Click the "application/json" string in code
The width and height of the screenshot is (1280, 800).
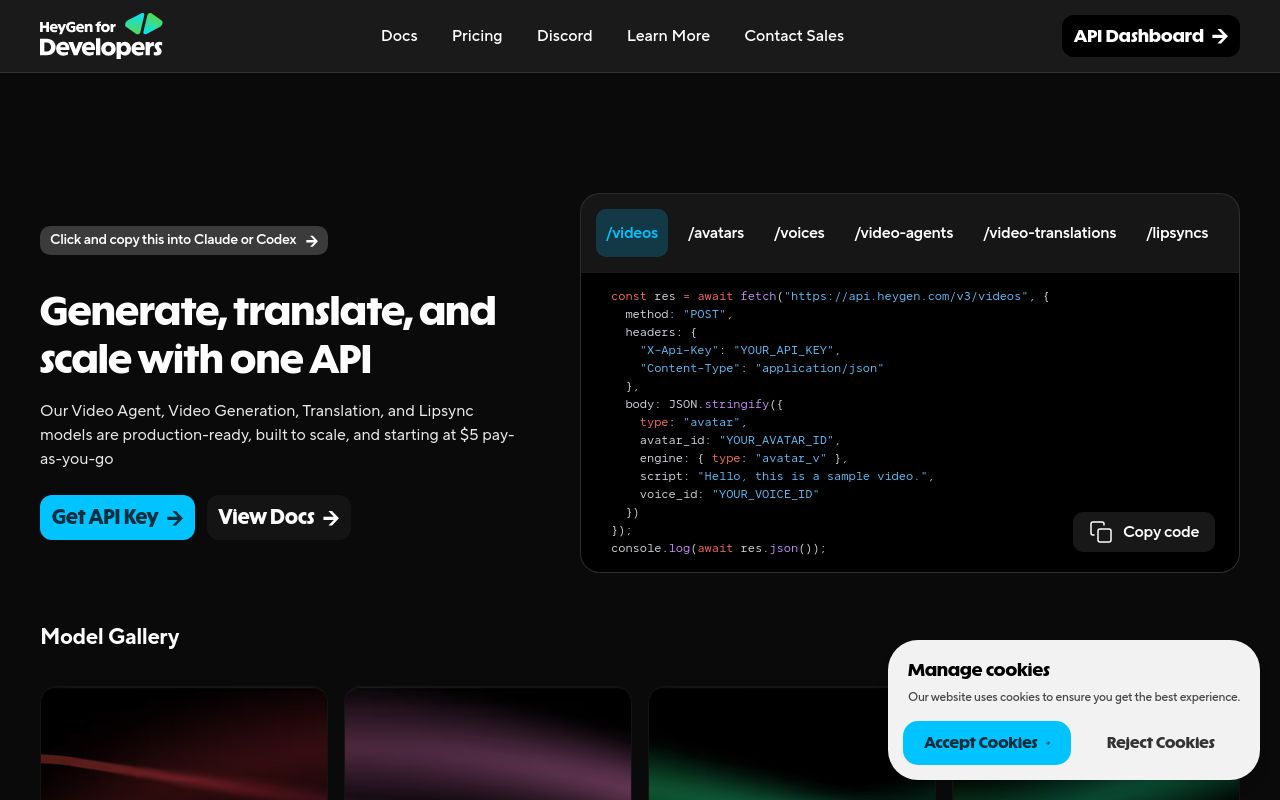[820, 368]
